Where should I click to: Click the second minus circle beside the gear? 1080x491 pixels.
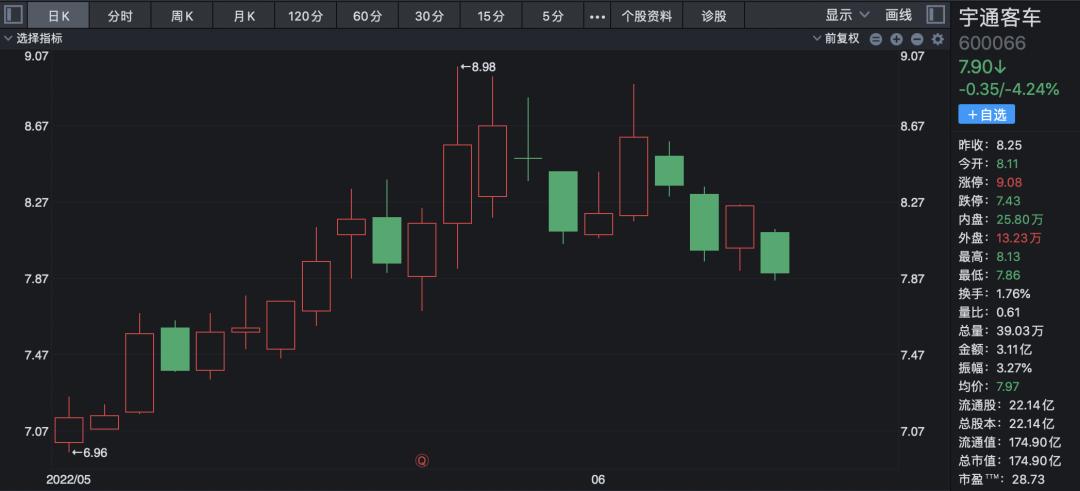coord(917,39)
